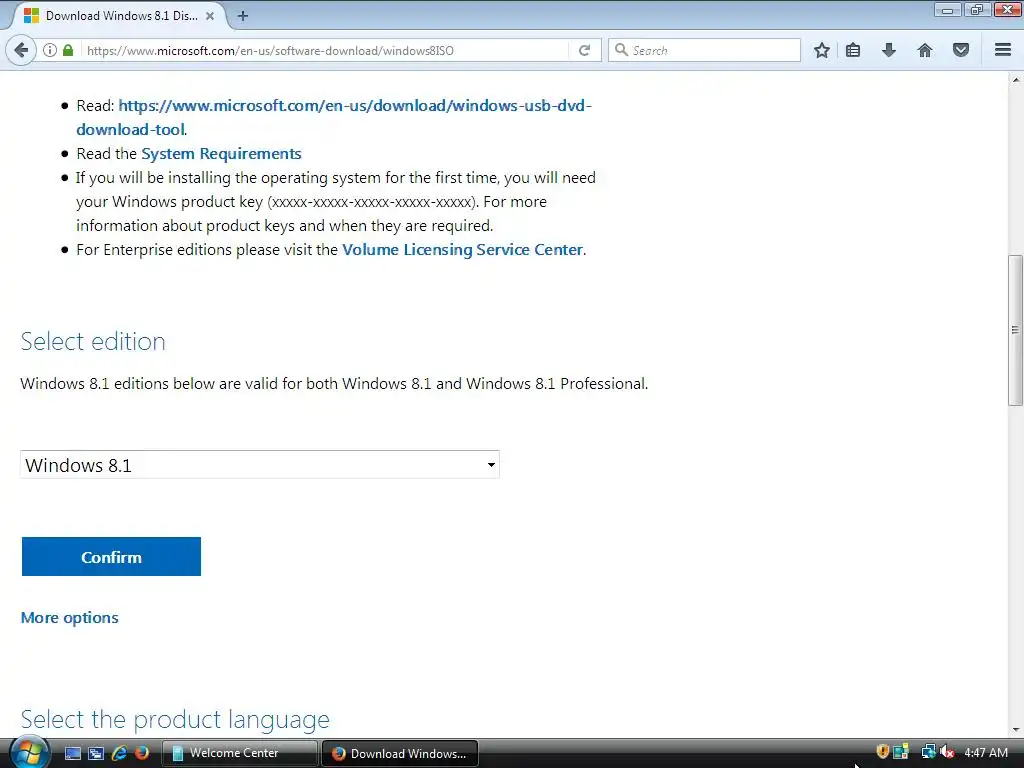Expand the Windows 8.1 edition dropdown
1024x768 pixels.
[x=260, y=464]
